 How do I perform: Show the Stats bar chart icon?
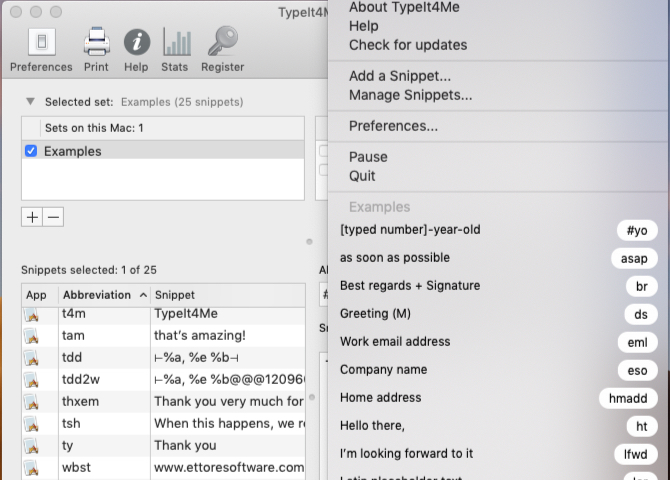pyautogui.click(x=175, y=50)
